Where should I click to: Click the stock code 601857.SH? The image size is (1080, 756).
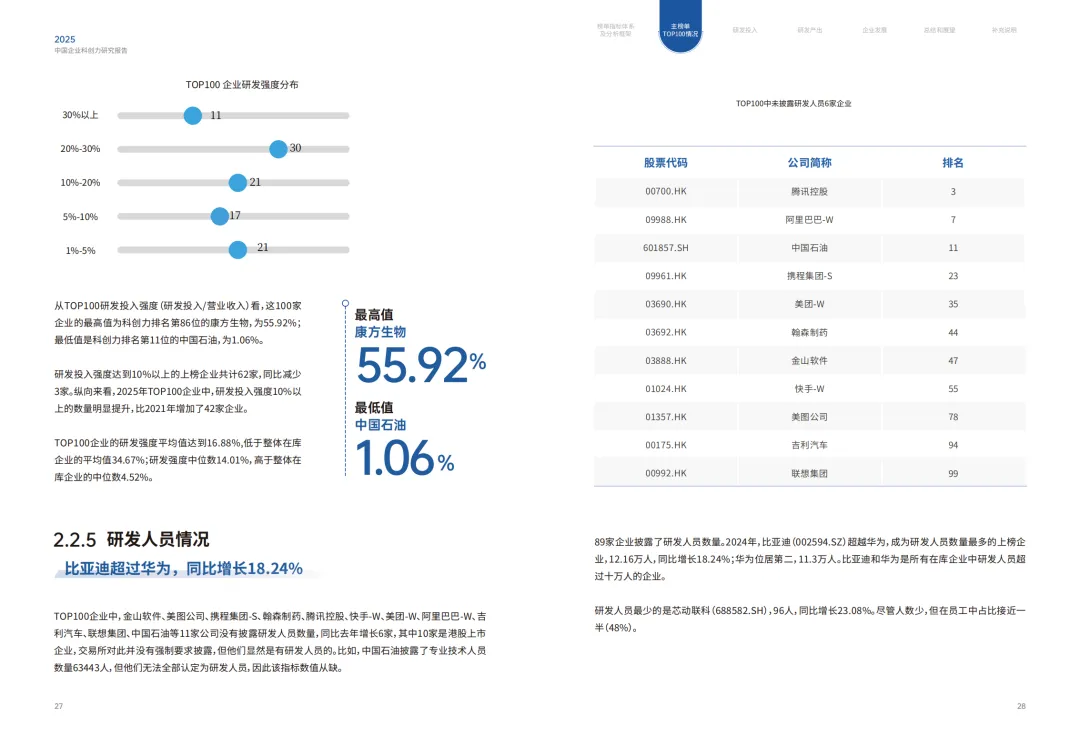tap(666, 248)
